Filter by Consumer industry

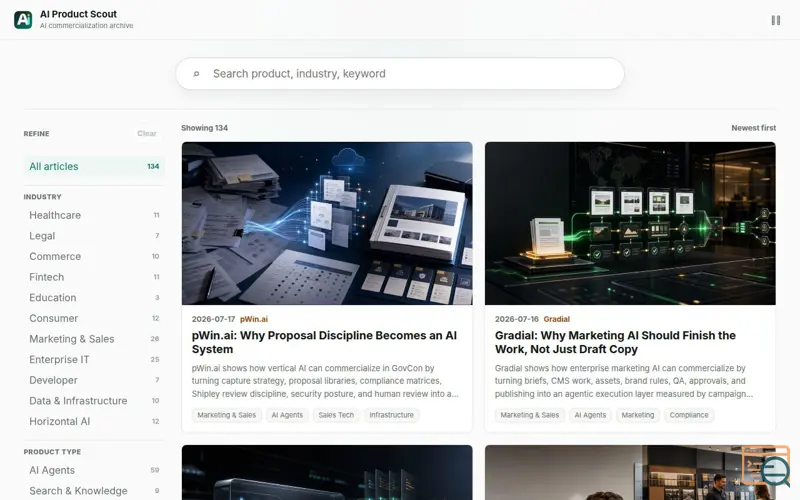[x=94, y=318]
